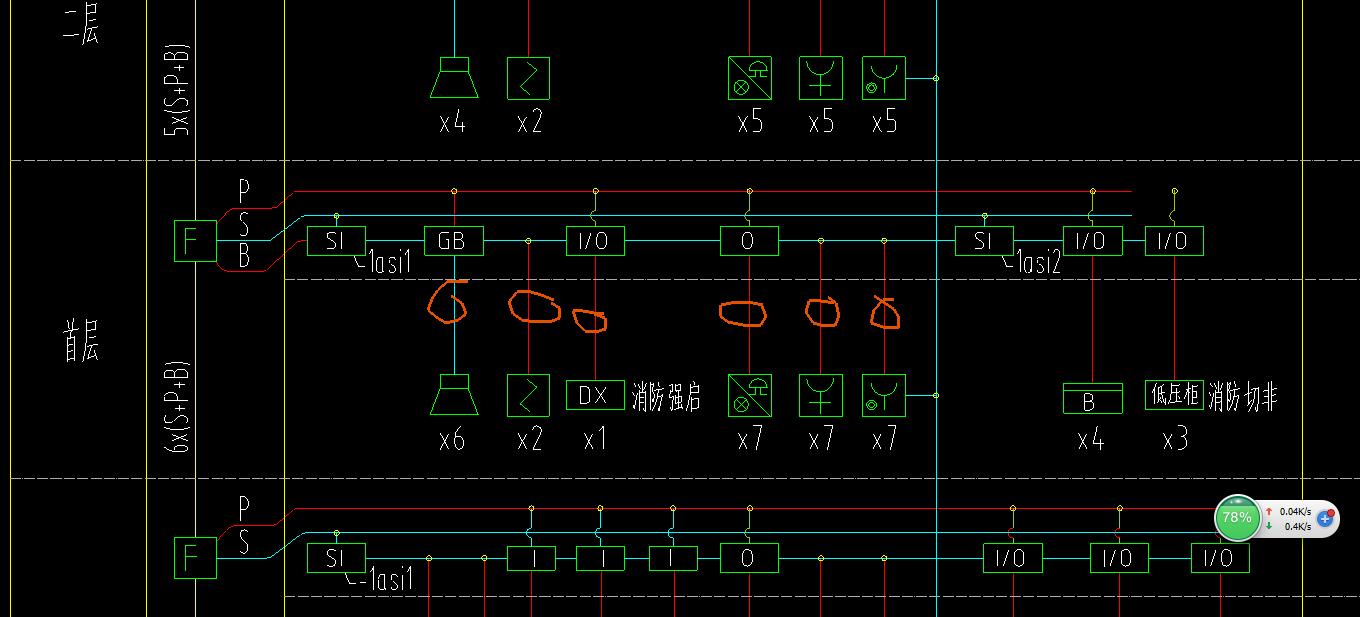Select the 消防切非 text
This screenshot has height=617, width=1360.
click(1244, 397)
